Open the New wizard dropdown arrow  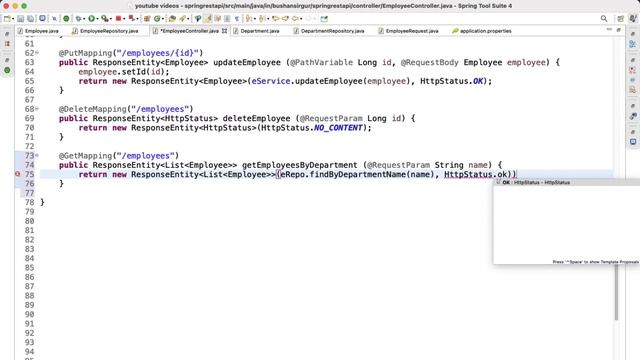point(13,19)
